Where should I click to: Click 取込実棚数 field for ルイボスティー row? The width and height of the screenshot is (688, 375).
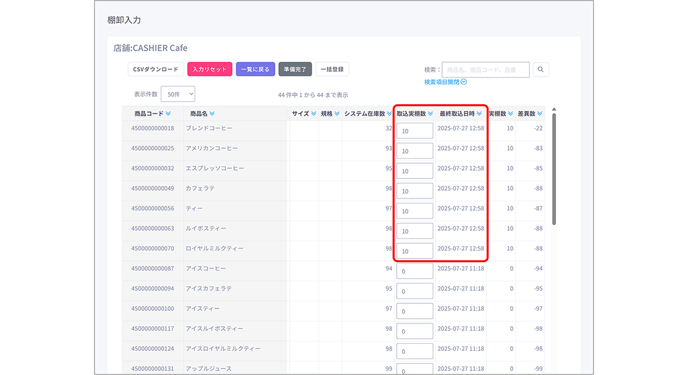pyautogui.click(x=415, y=231)
